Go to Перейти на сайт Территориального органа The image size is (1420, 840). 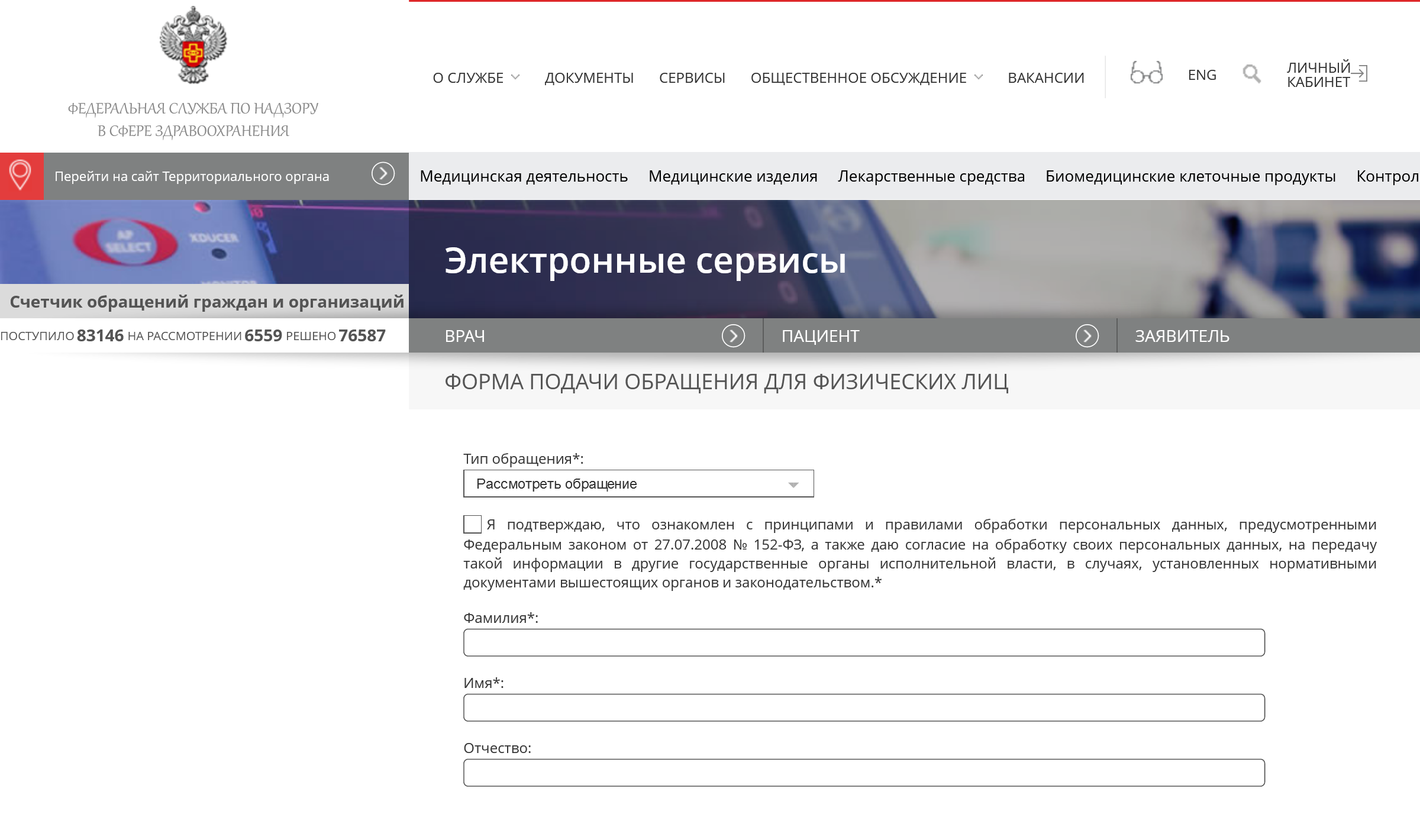(x=192, y=176)
